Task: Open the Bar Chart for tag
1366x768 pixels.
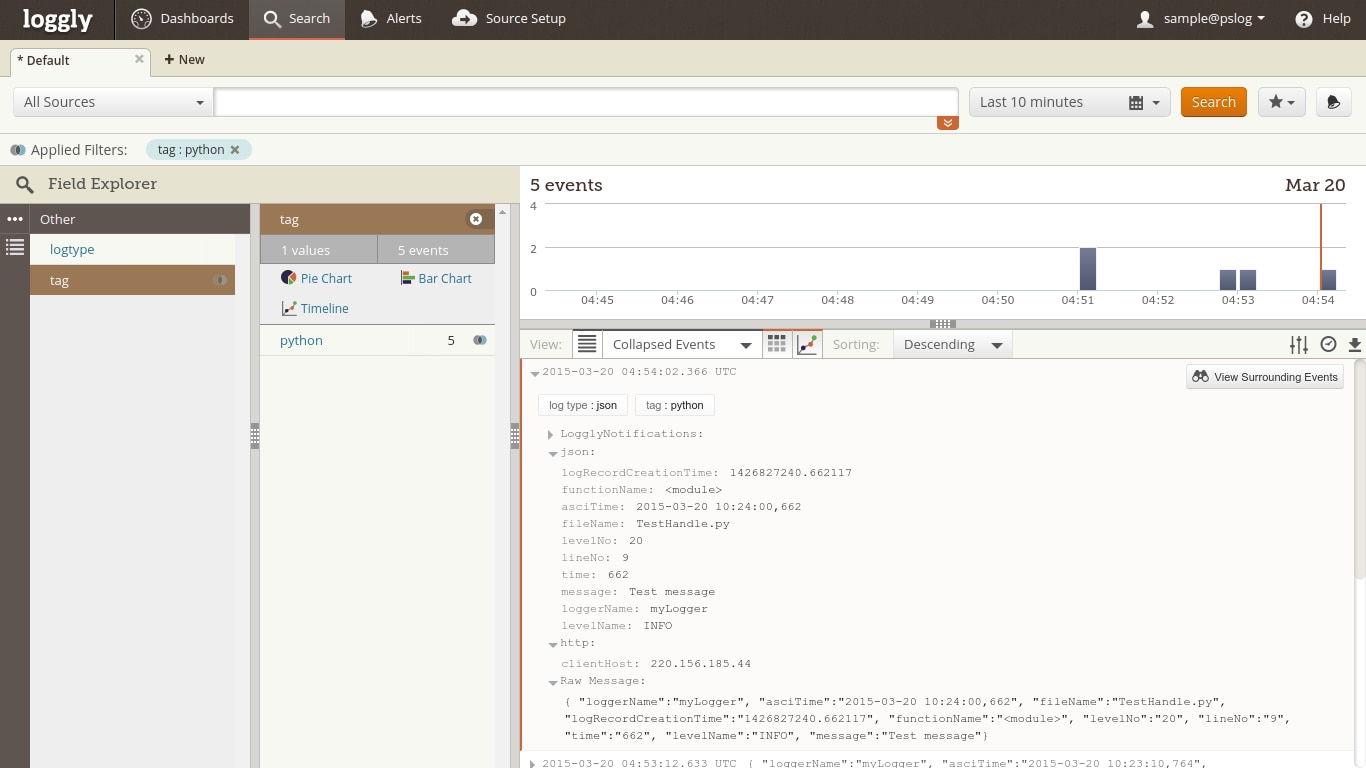Action: [x=435, y=278]
